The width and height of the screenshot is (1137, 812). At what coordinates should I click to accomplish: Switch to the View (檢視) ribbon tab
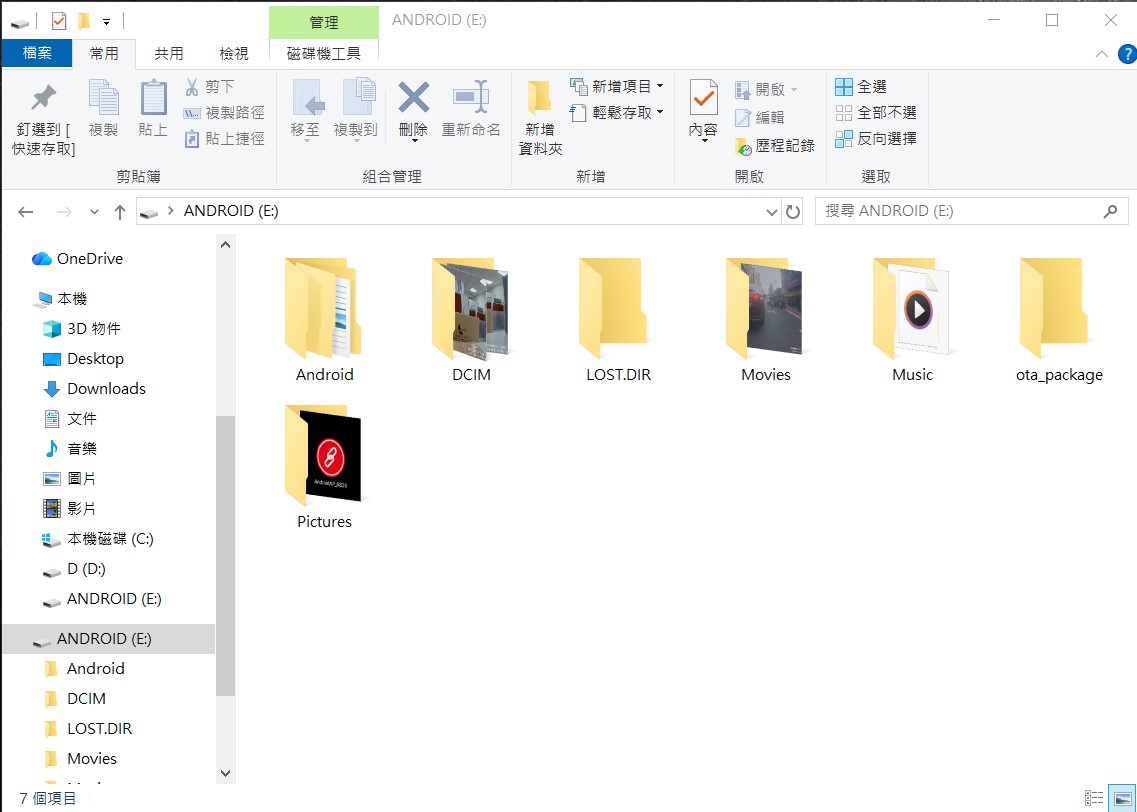tap(233, 54)
